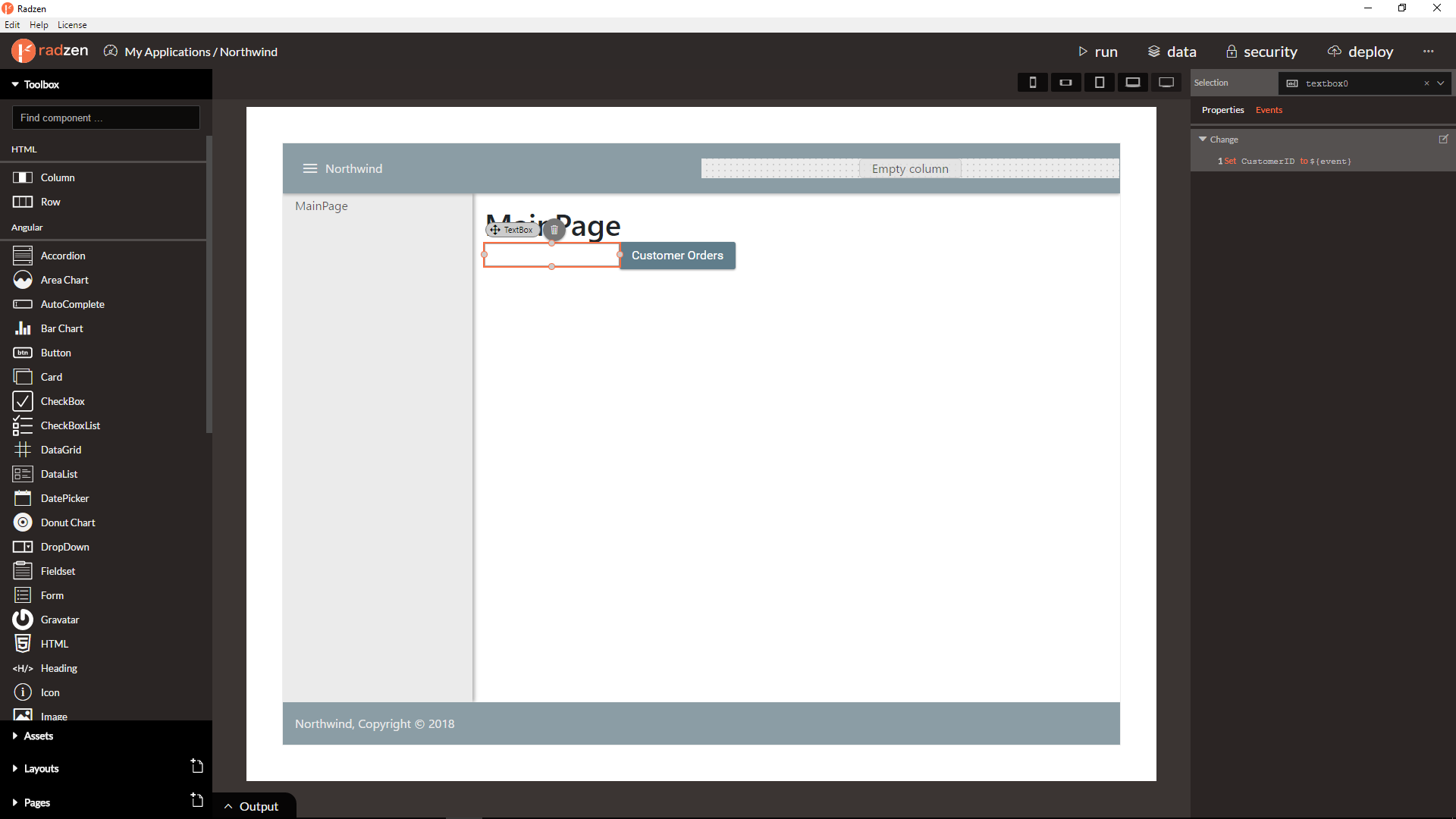
Task: Select the empty TextBox on canvas
Action: (551, 255)
